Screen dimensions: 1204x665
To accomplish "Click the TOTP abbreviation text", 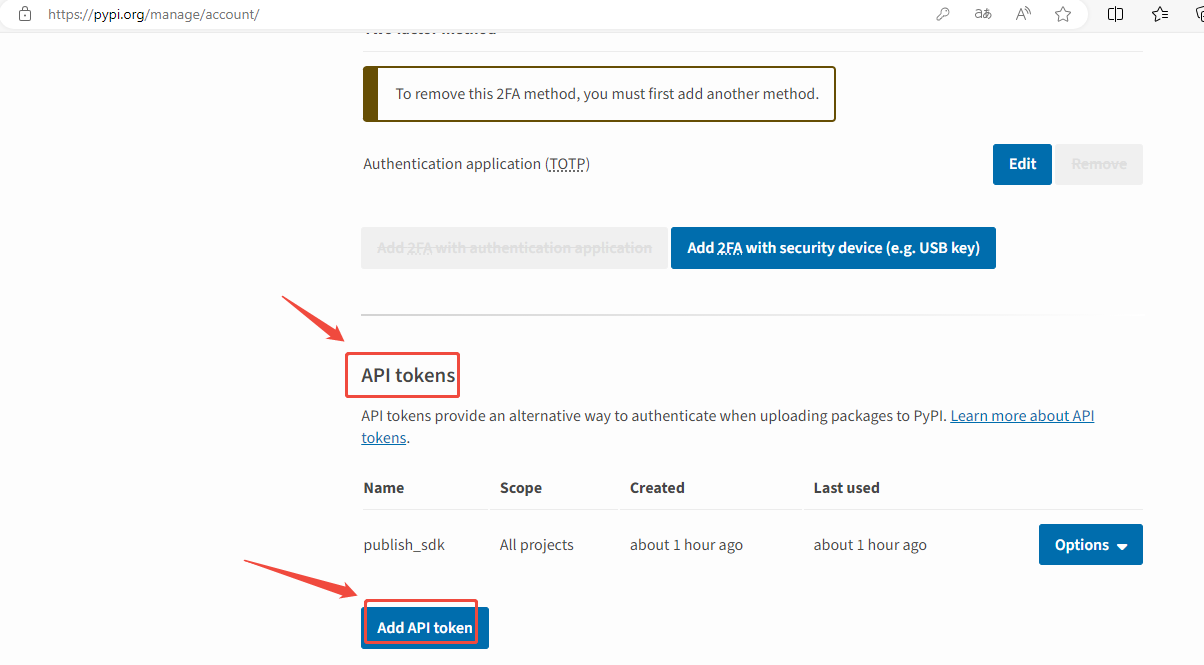I will pos(567,164).
